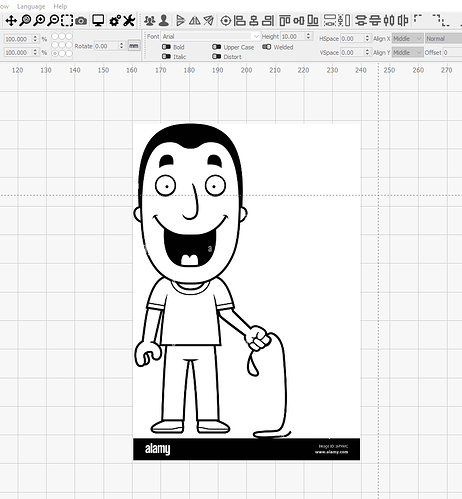Click the Rotate angle input field

point(109,46)
